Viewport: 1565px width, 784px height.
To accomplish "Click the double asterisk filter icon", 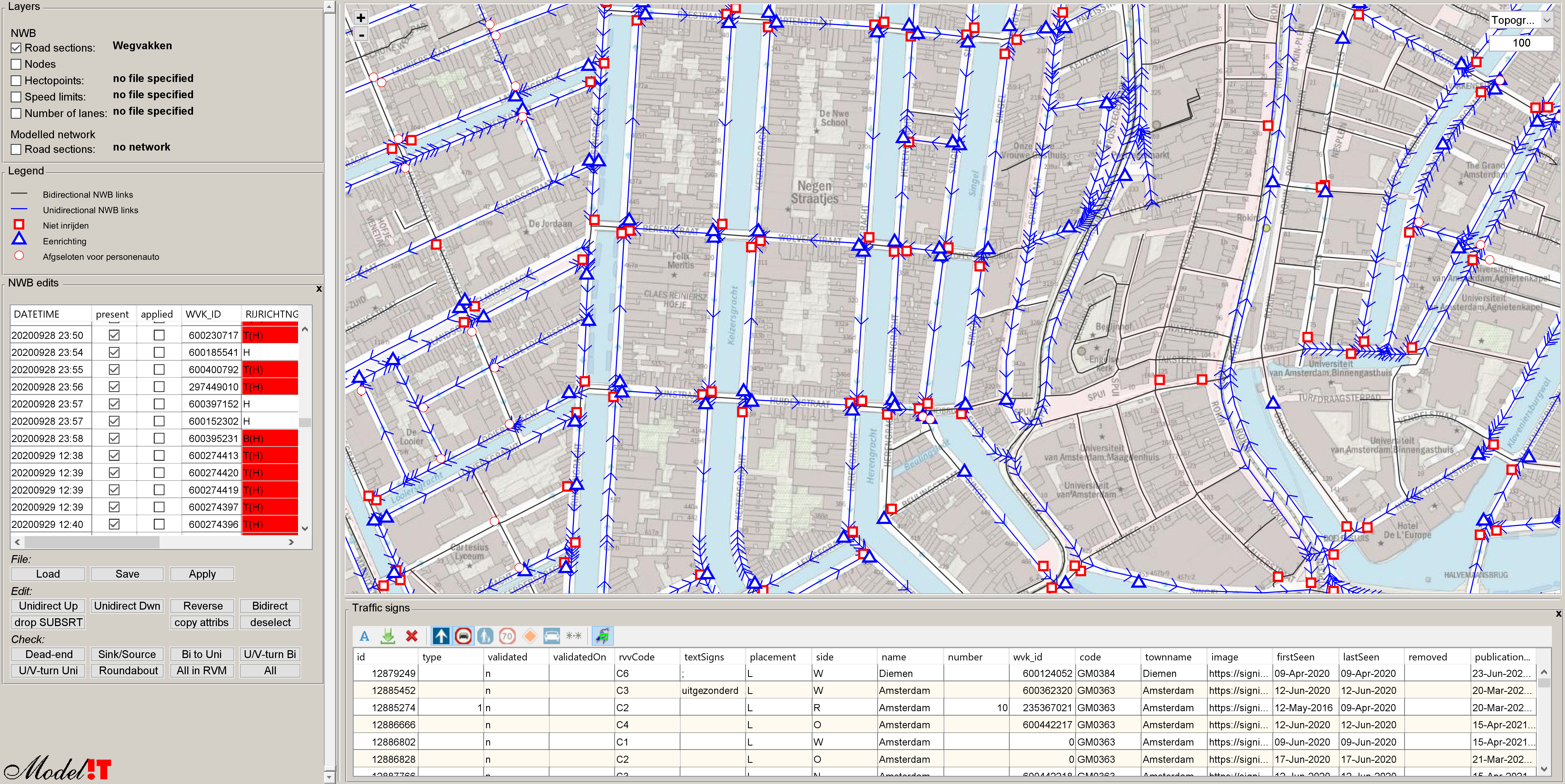I will click(574, 636).
